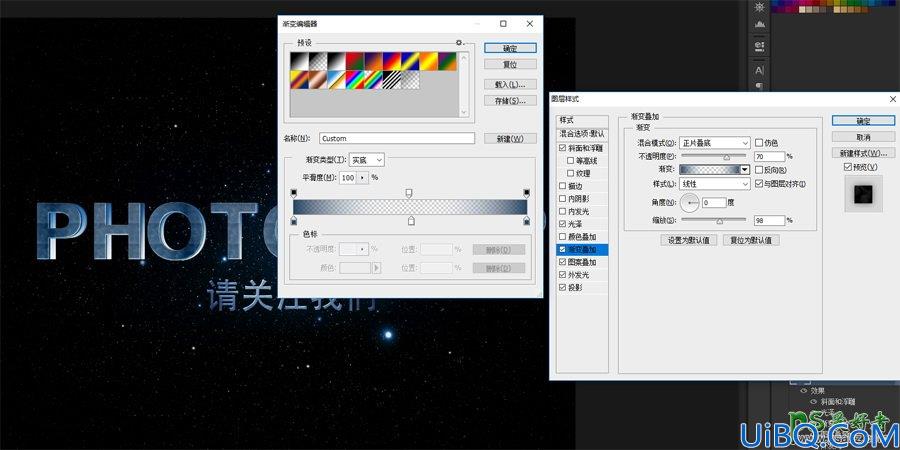Screen dimensions: 900x450
Task: Select the 混合选项:默认 entry
Action: (x=582, y=133)
